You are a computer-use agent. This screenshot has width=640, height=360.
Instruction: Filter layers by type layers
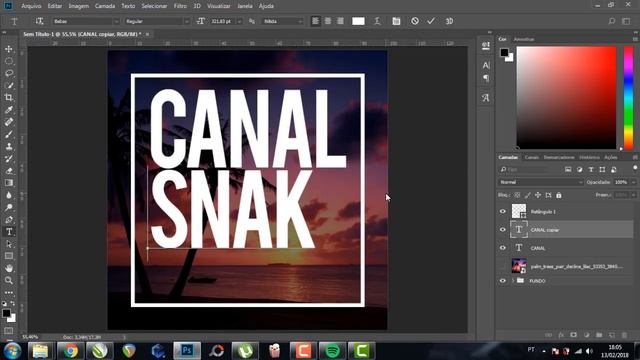591,169
